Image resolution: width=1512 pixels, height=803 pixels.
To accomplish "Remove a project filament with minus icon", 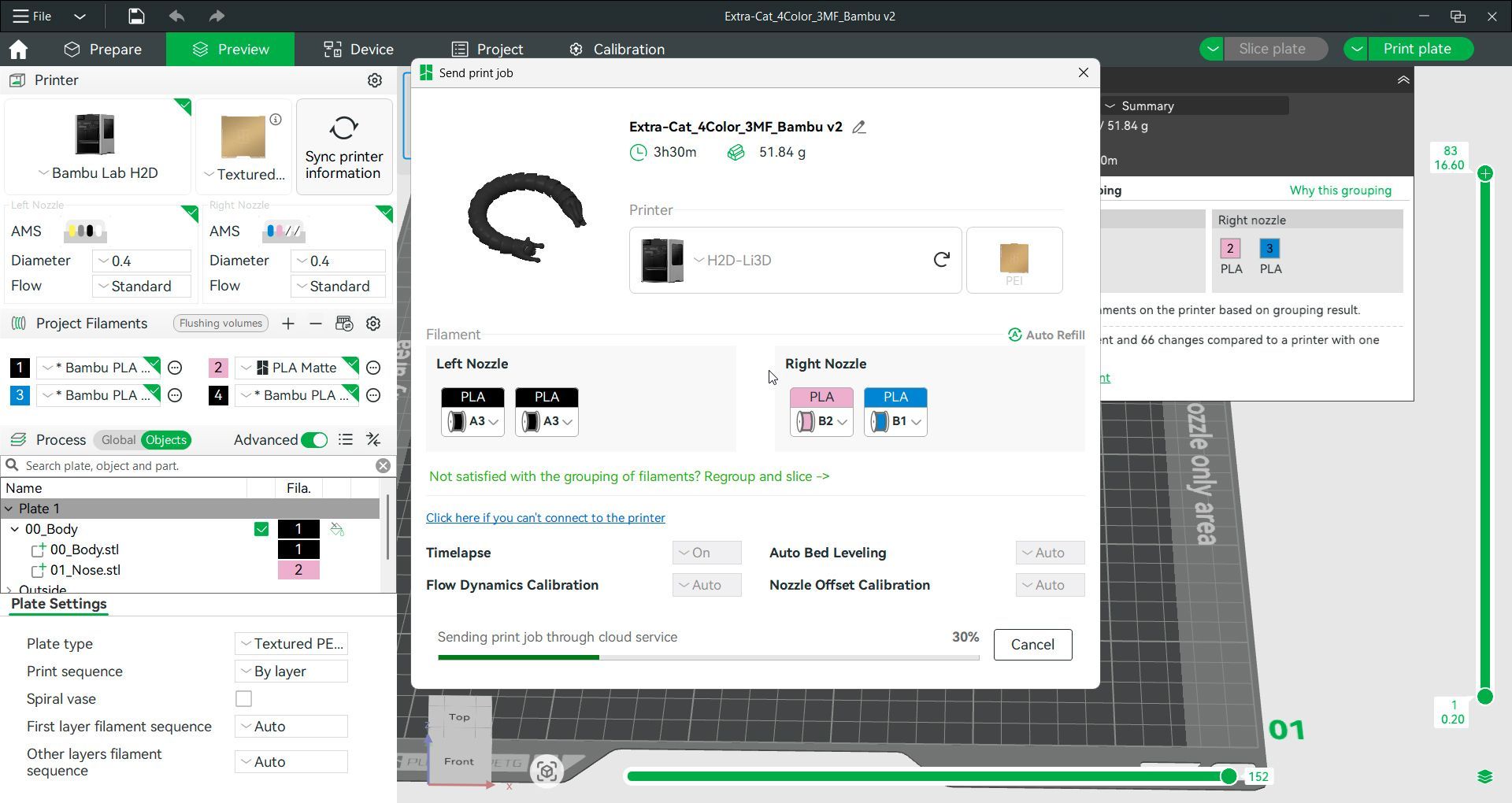I will click(x=316, y=324).
